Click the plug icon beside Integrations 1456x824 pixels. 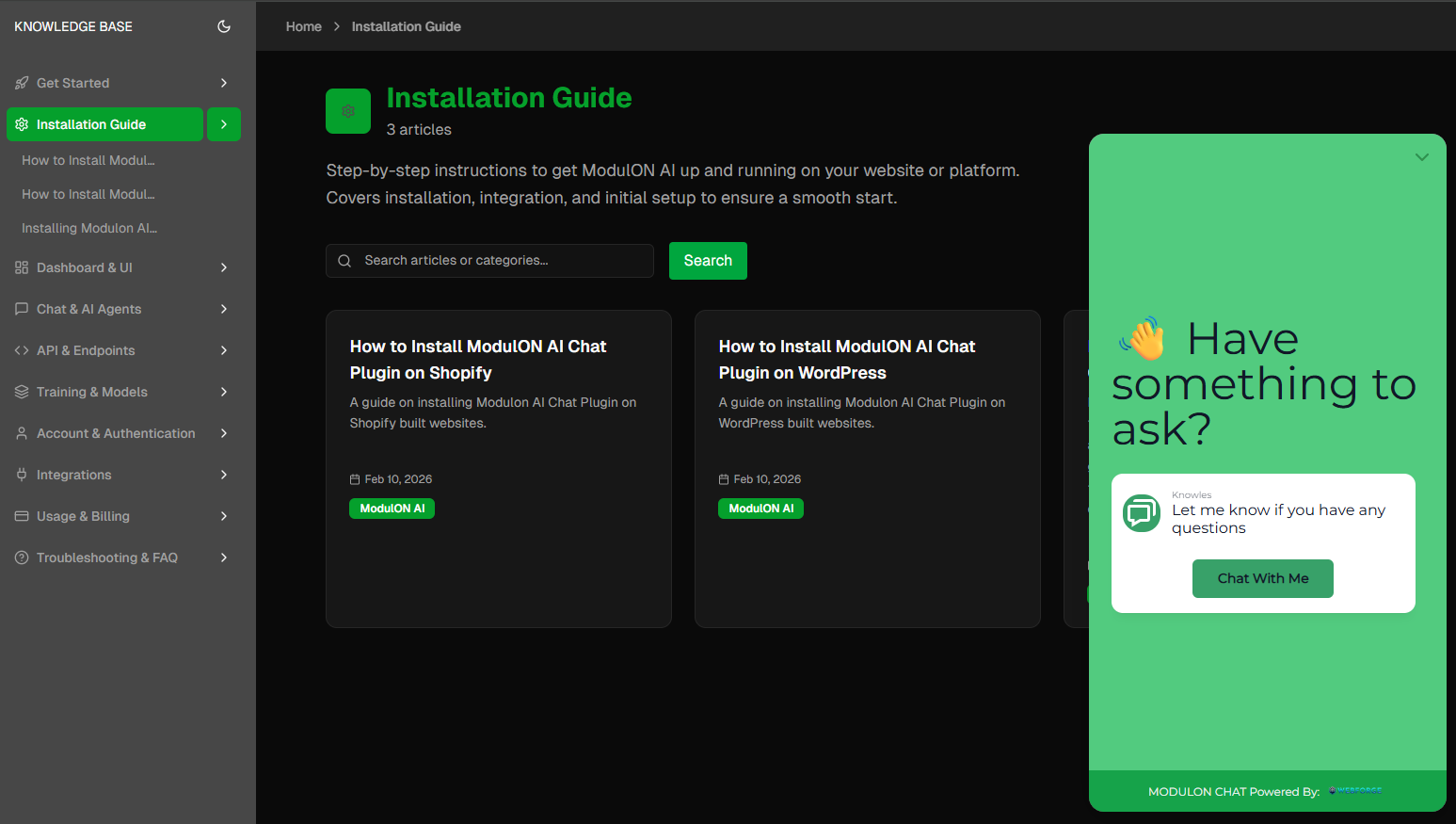[20, 475]
